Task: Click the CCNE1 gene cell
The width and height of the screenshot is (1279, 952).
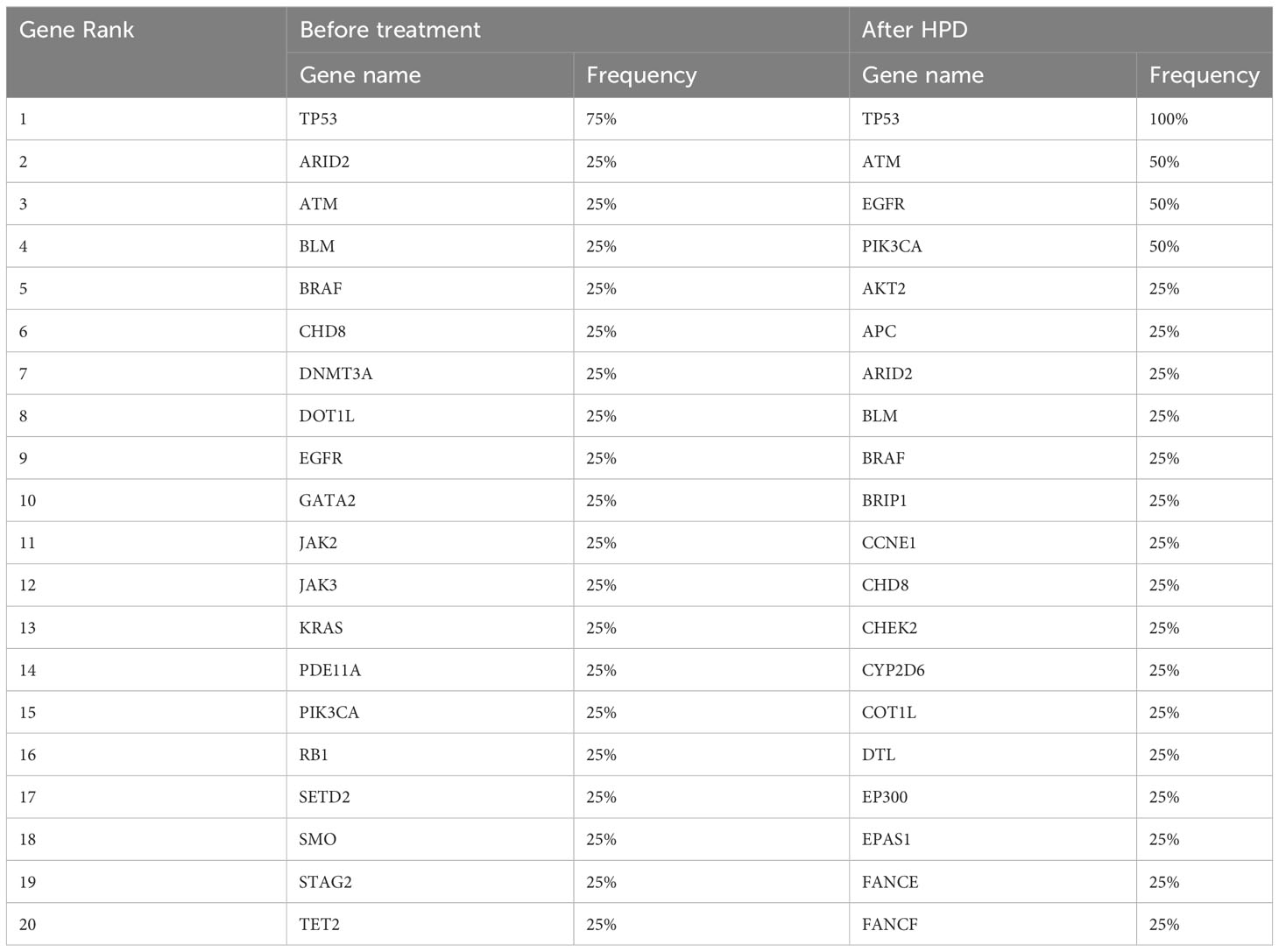Action: pyautogui.click(x=993, y=543)
